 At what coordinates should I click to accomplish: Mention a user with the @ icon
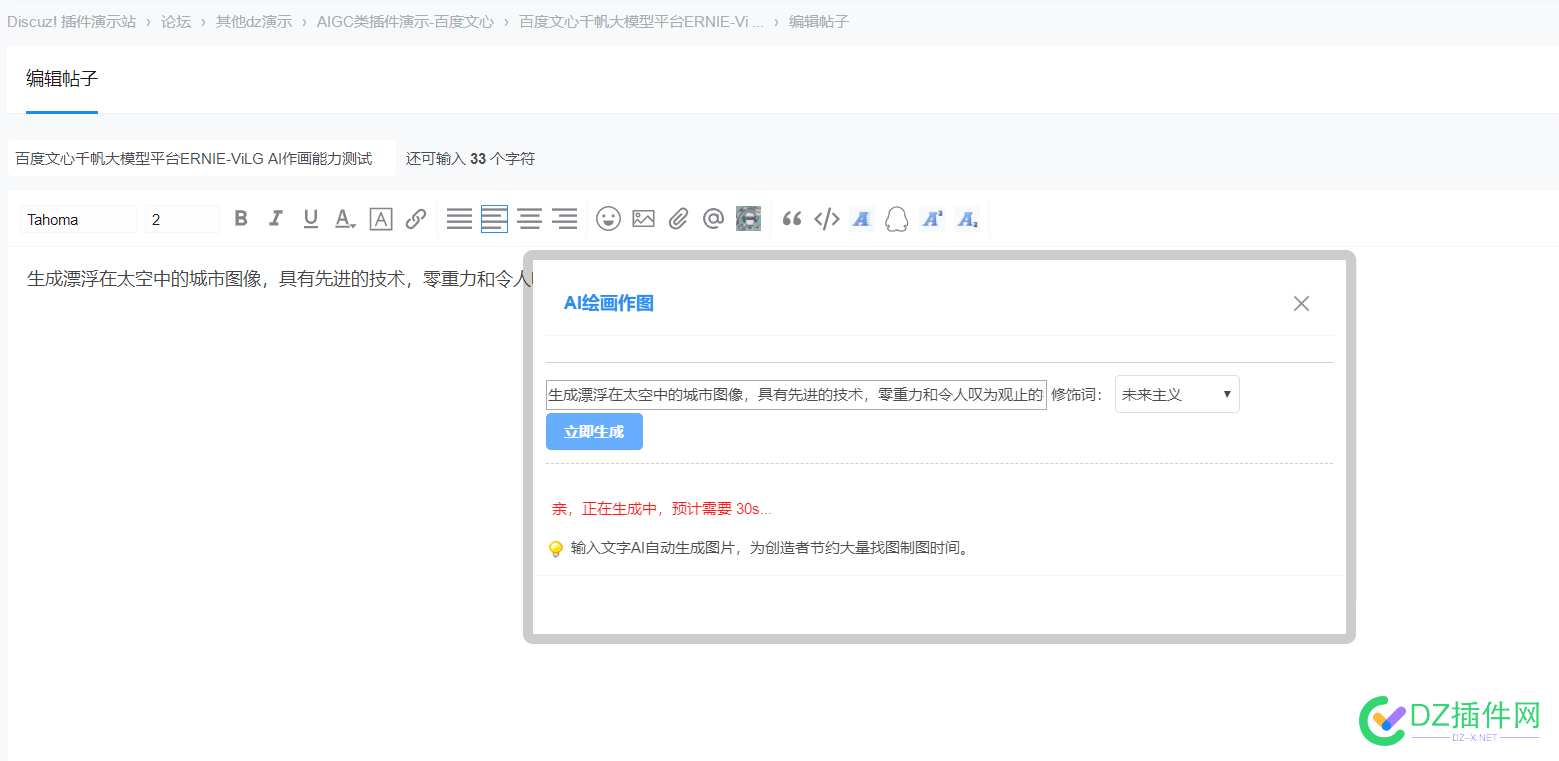[713, 218]
